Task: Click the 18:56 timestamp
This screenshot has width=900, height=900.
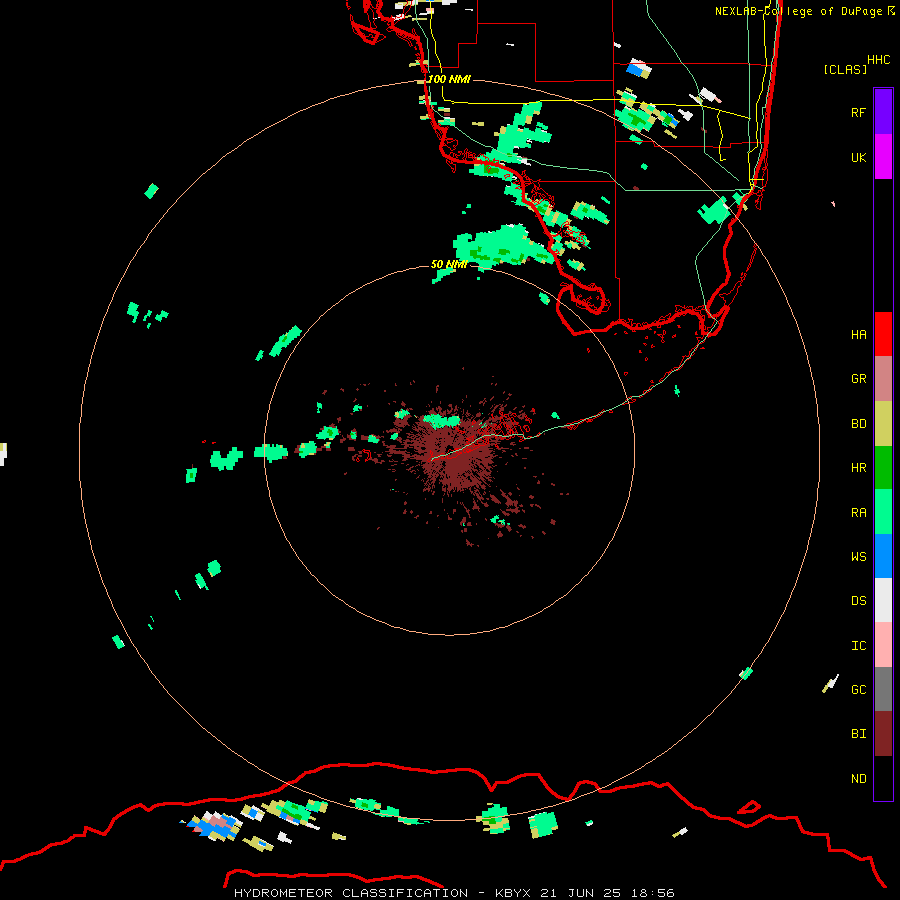Action: click(x=653, y=893)
